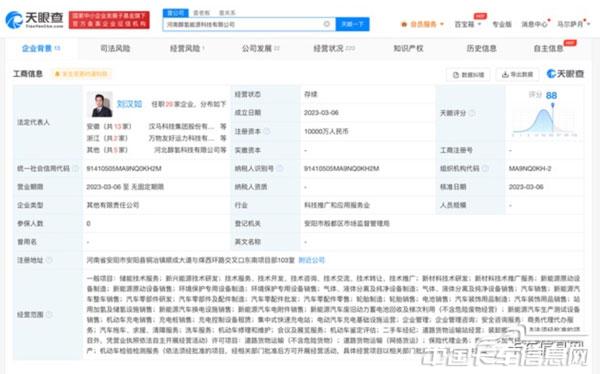Select the 查老板 search tab
The height and width of the screenshot is (374, 600).
(x=201, y=13)
